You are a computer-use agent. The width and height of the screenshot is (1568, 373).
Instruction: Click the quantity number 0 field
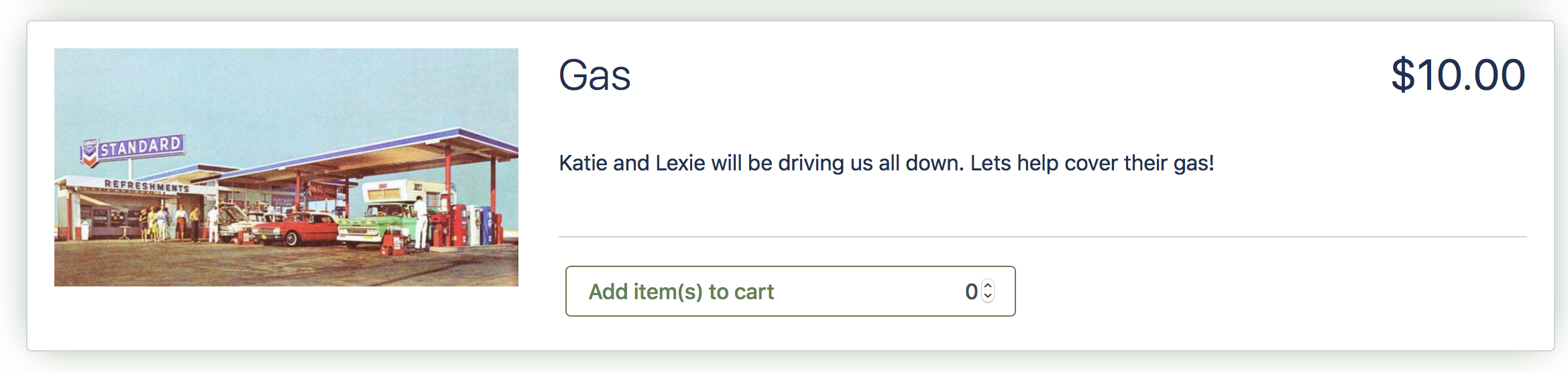coord(971,292)
